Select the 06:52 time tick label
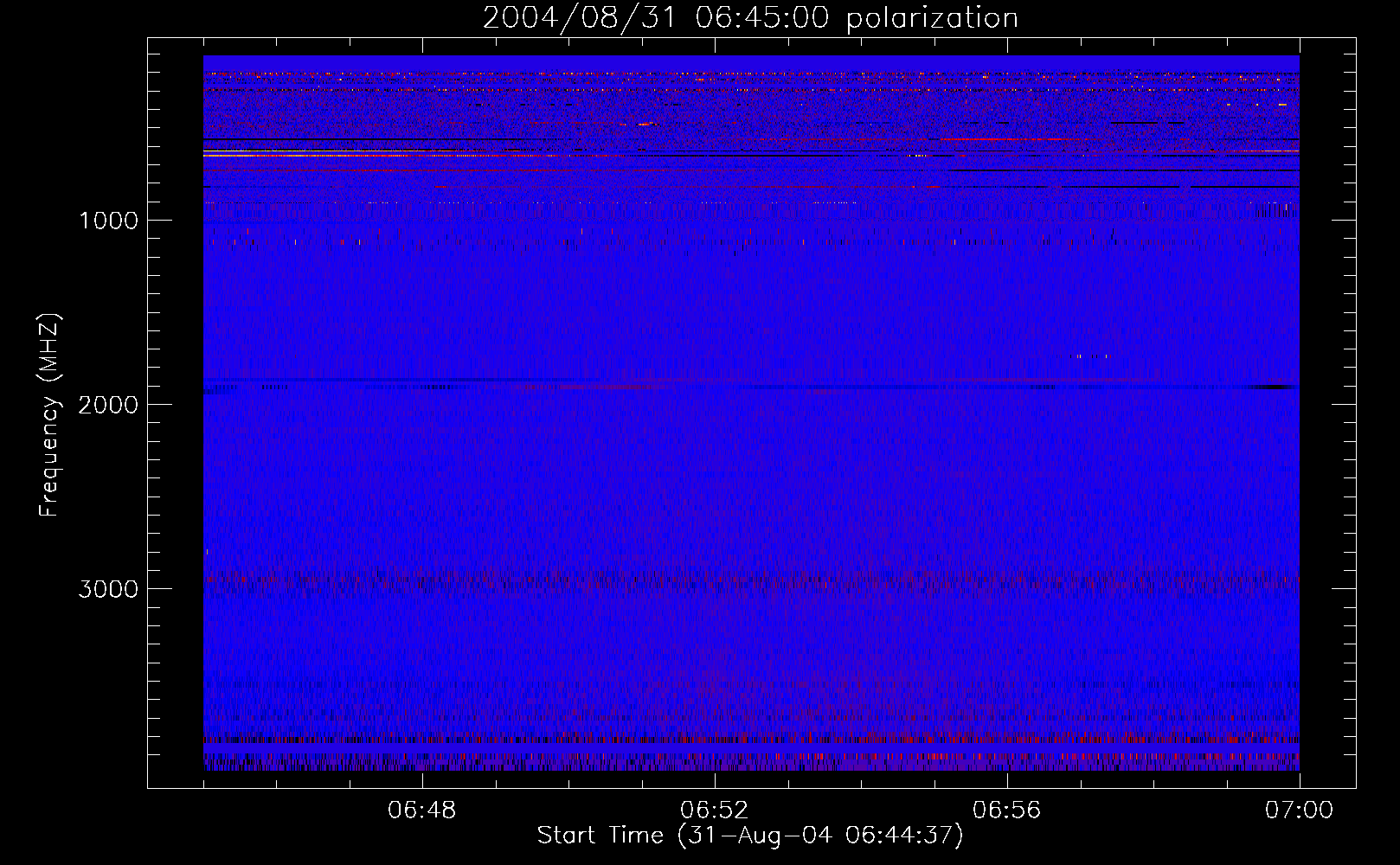The width and height of the screenshot is (1400, 865). pos(714,811)
